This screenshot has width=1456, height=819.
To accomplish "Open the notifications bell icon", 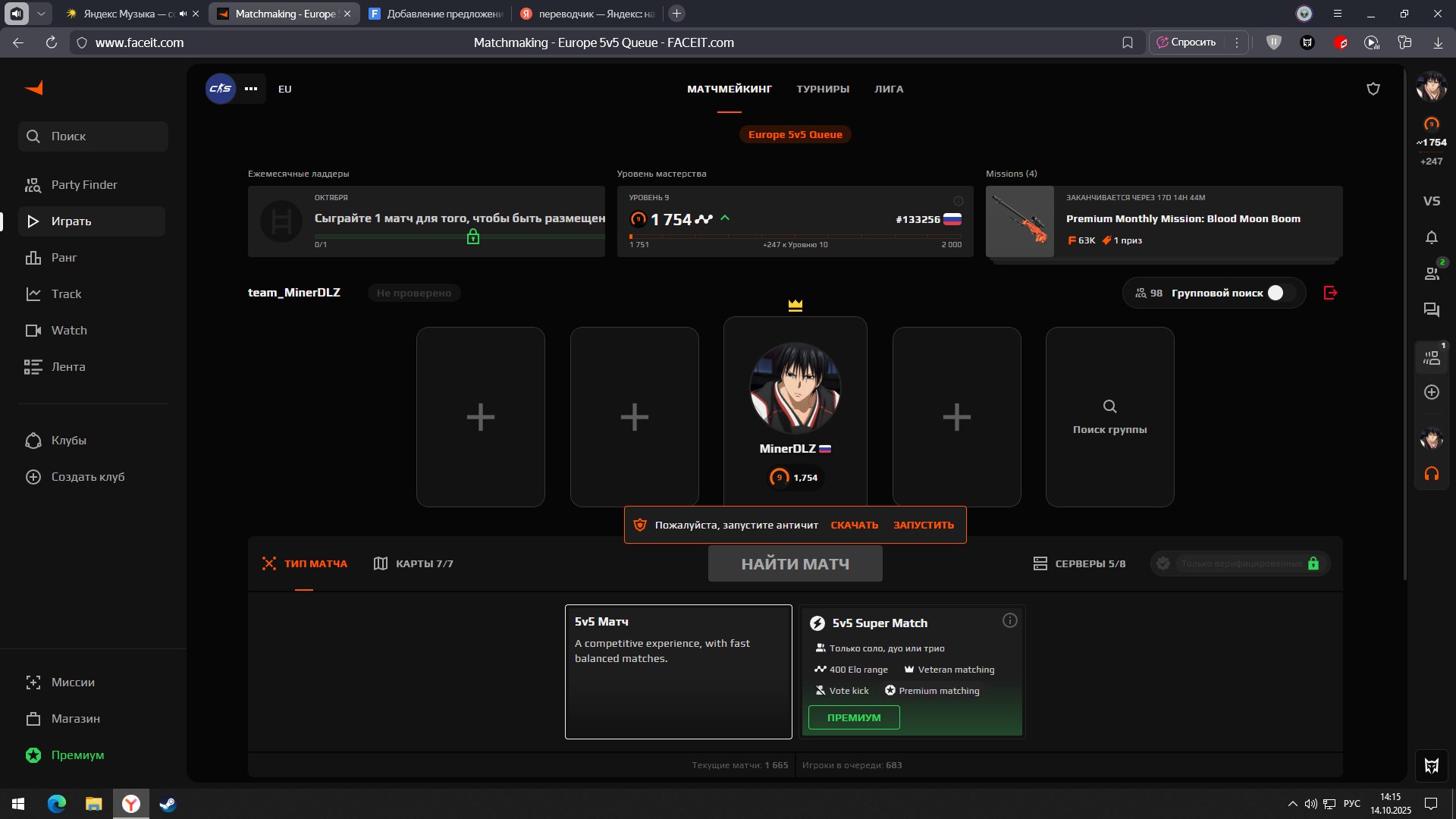I will pyautogui.click(x=1431, y=238).
